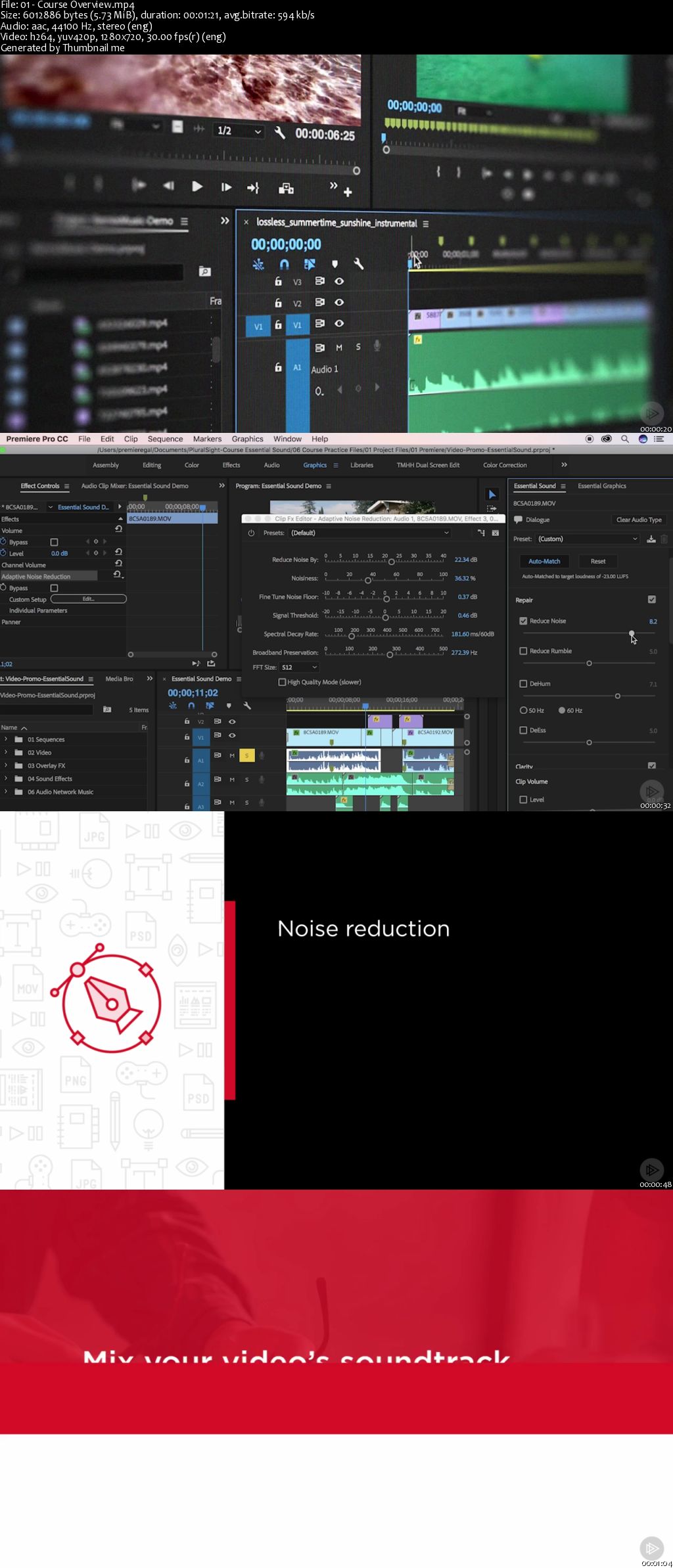Open 1/2 playback resolution dropdown

pyautogui.click(x=239, y=131)
